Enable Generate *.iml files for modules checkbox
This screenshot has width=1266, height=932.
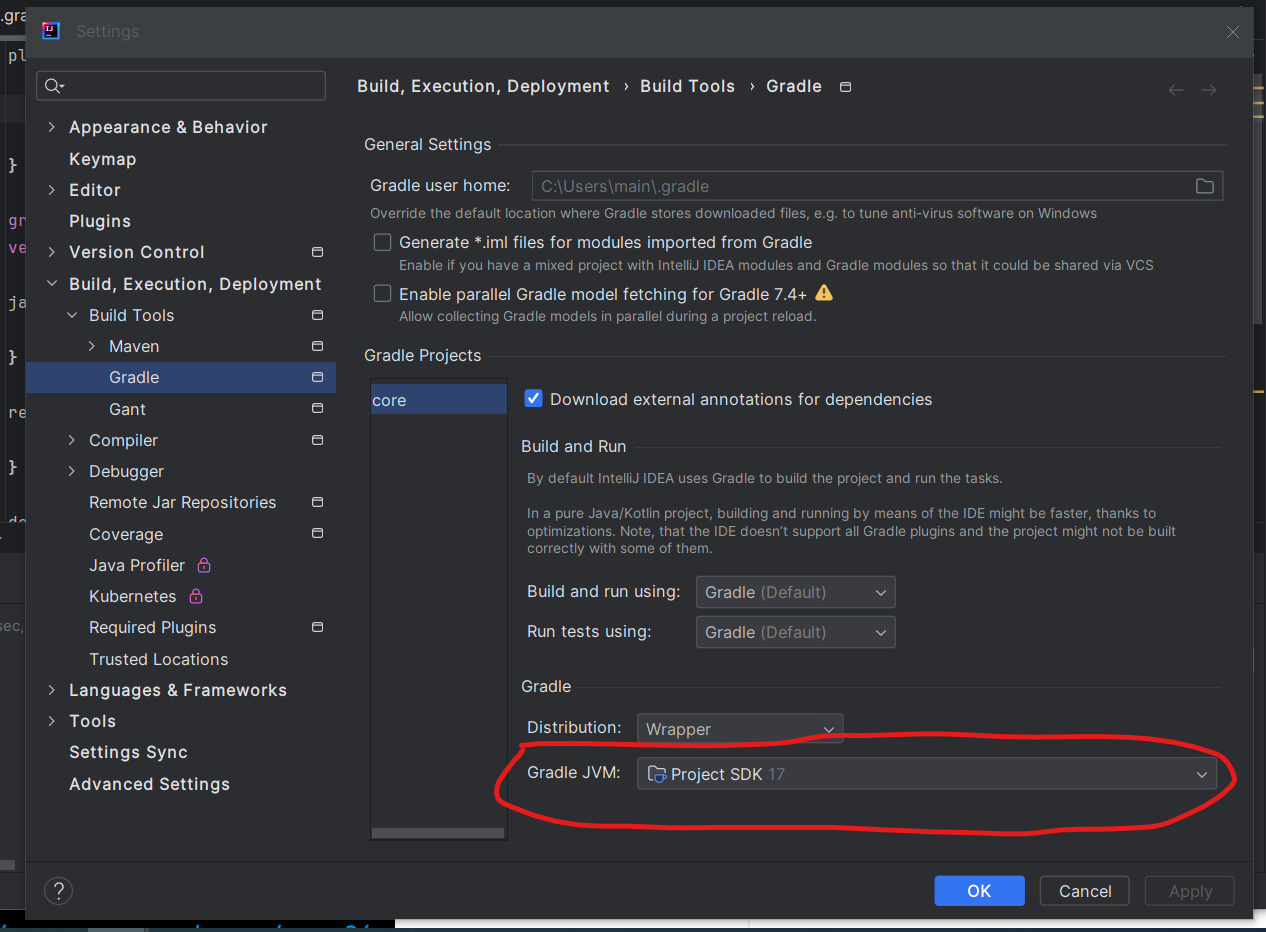(382, 242)
